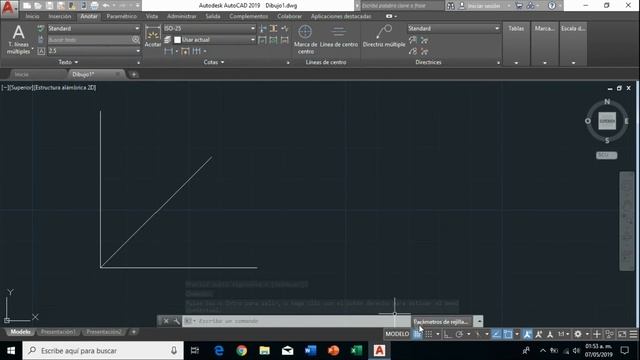Click the layer color swatch beside Usar actual
The width and height of the screenshot is (640, 360).
pos(177,40)
